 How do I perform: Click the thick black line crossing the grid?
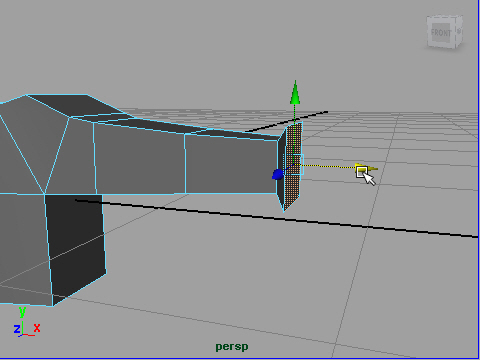point(277,218)
